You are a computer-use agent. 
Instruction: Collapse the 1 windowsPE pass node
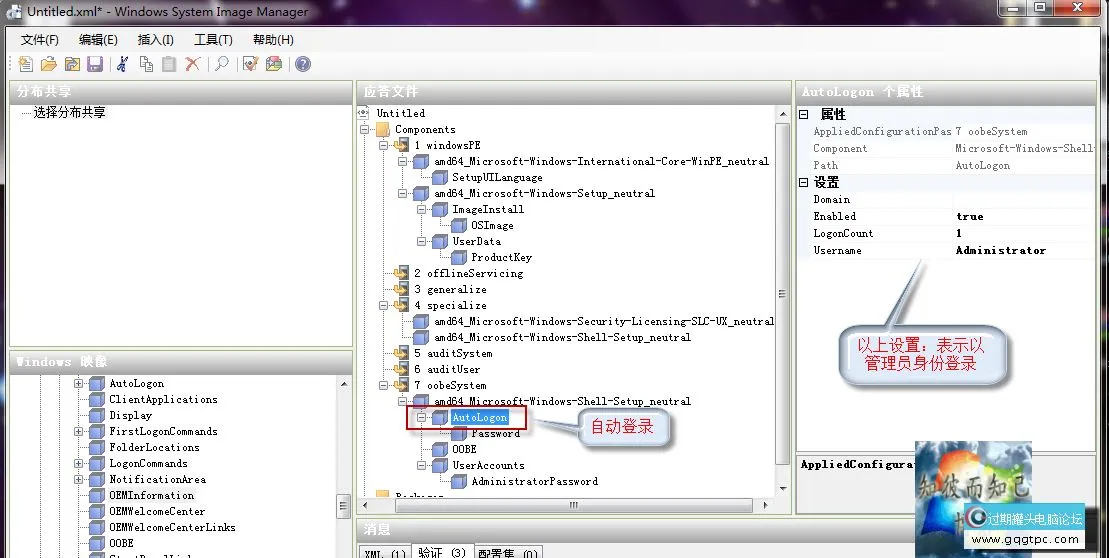coord(383,145)
